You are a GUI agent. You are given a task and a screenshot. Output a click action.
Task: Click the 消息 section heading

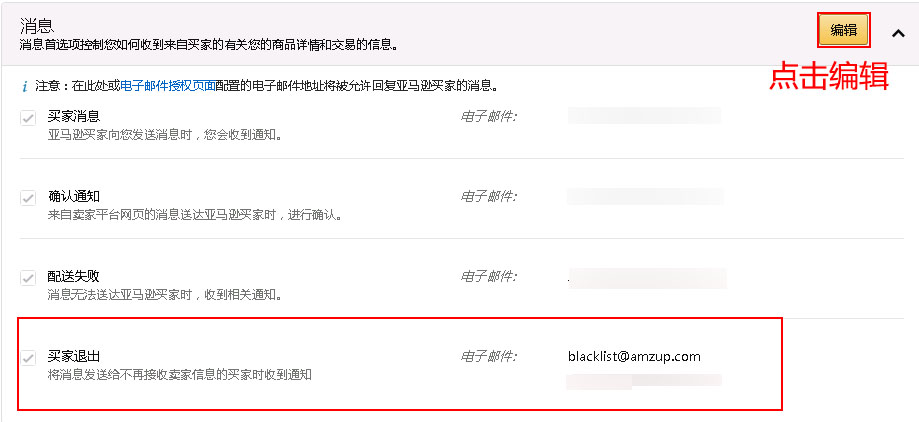[37, 26]
